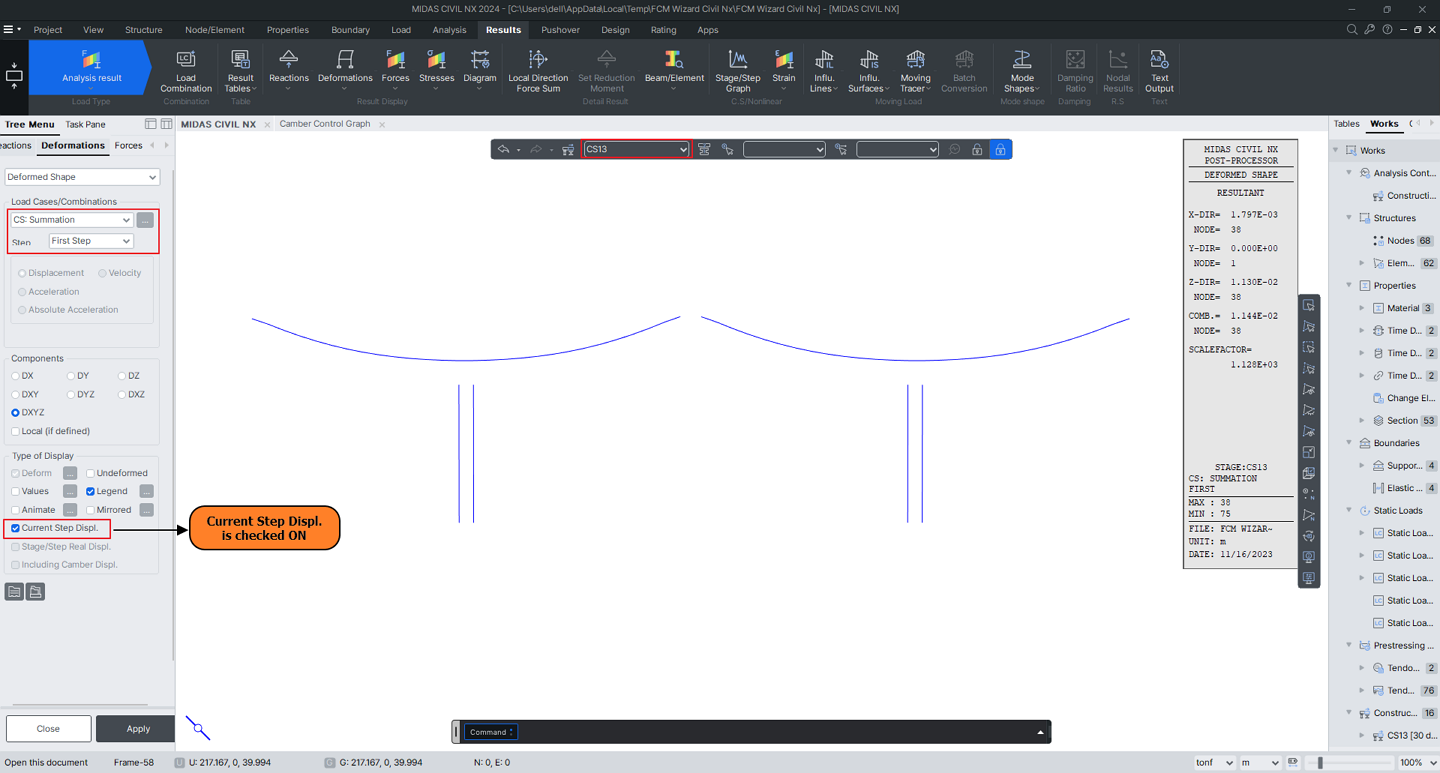Image resolution: width=1440 pixels, height=773 pixels.
Task: Open Influence Surfaces tool
Action: pyautogui.click(x=869, y=72)
